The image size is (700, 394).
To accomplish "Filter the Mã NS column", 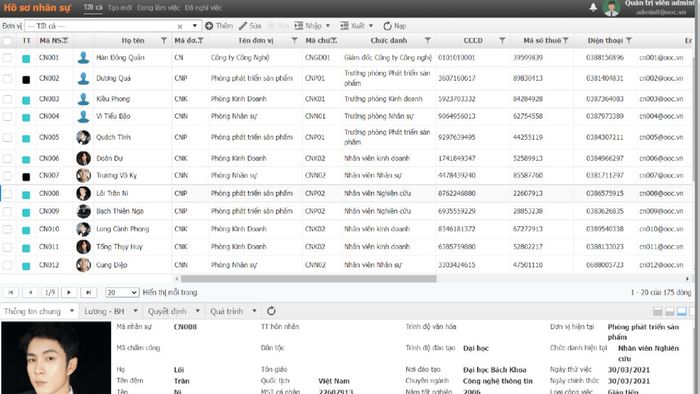I will click(66, 41).
